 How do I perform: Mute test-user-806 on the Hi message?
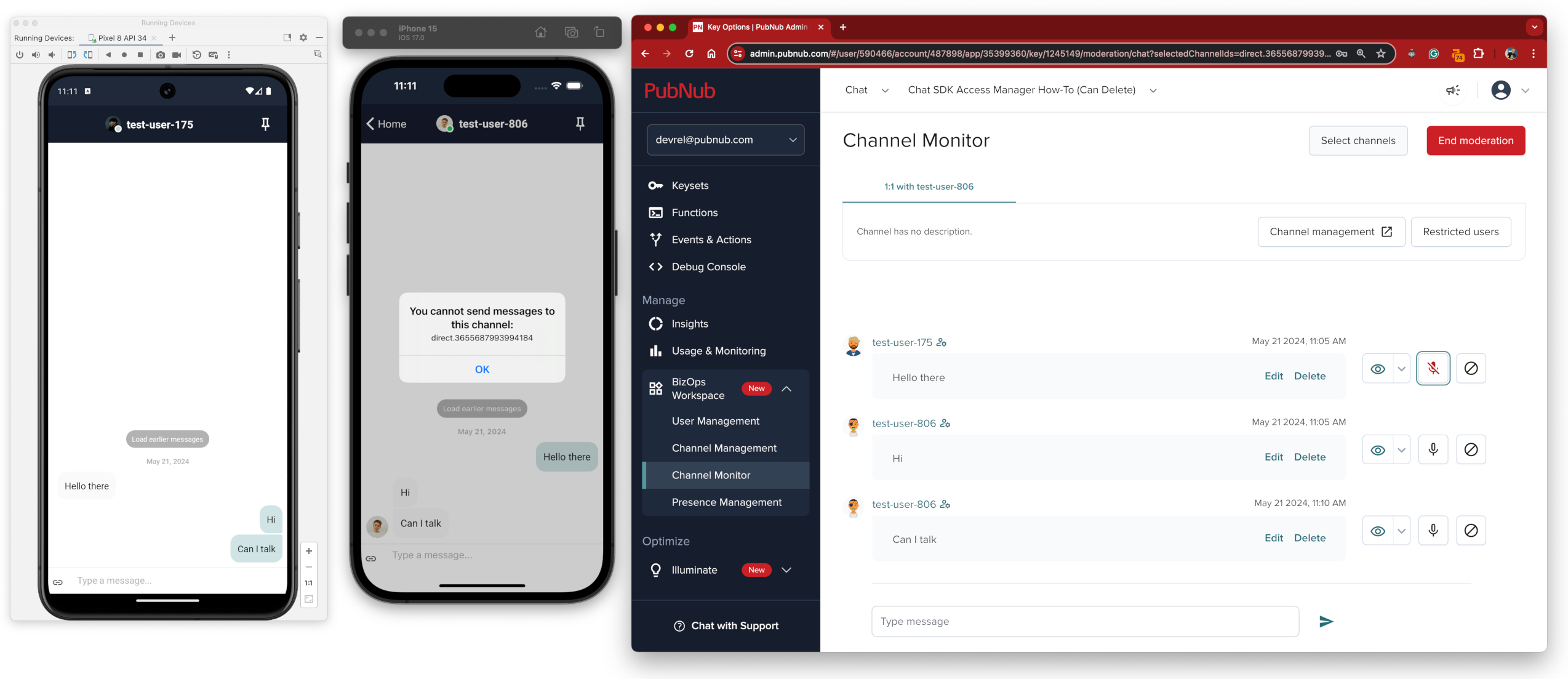point(1433,450)
